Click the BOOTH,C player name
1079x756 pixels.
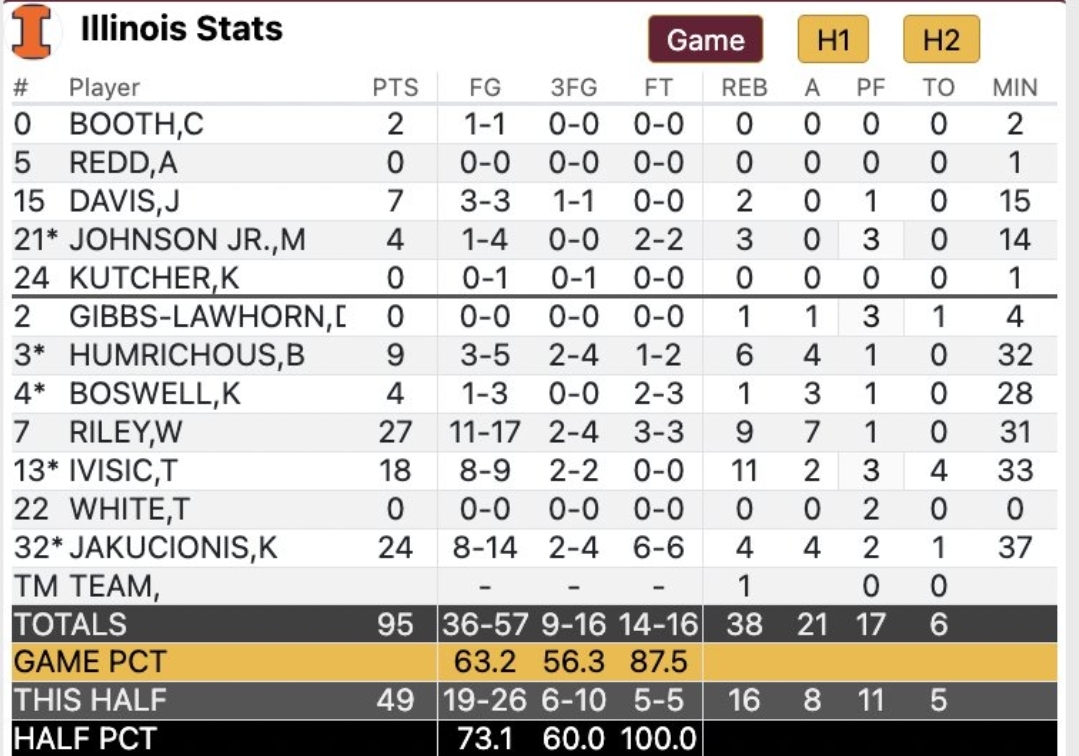(x=136, y=124)
